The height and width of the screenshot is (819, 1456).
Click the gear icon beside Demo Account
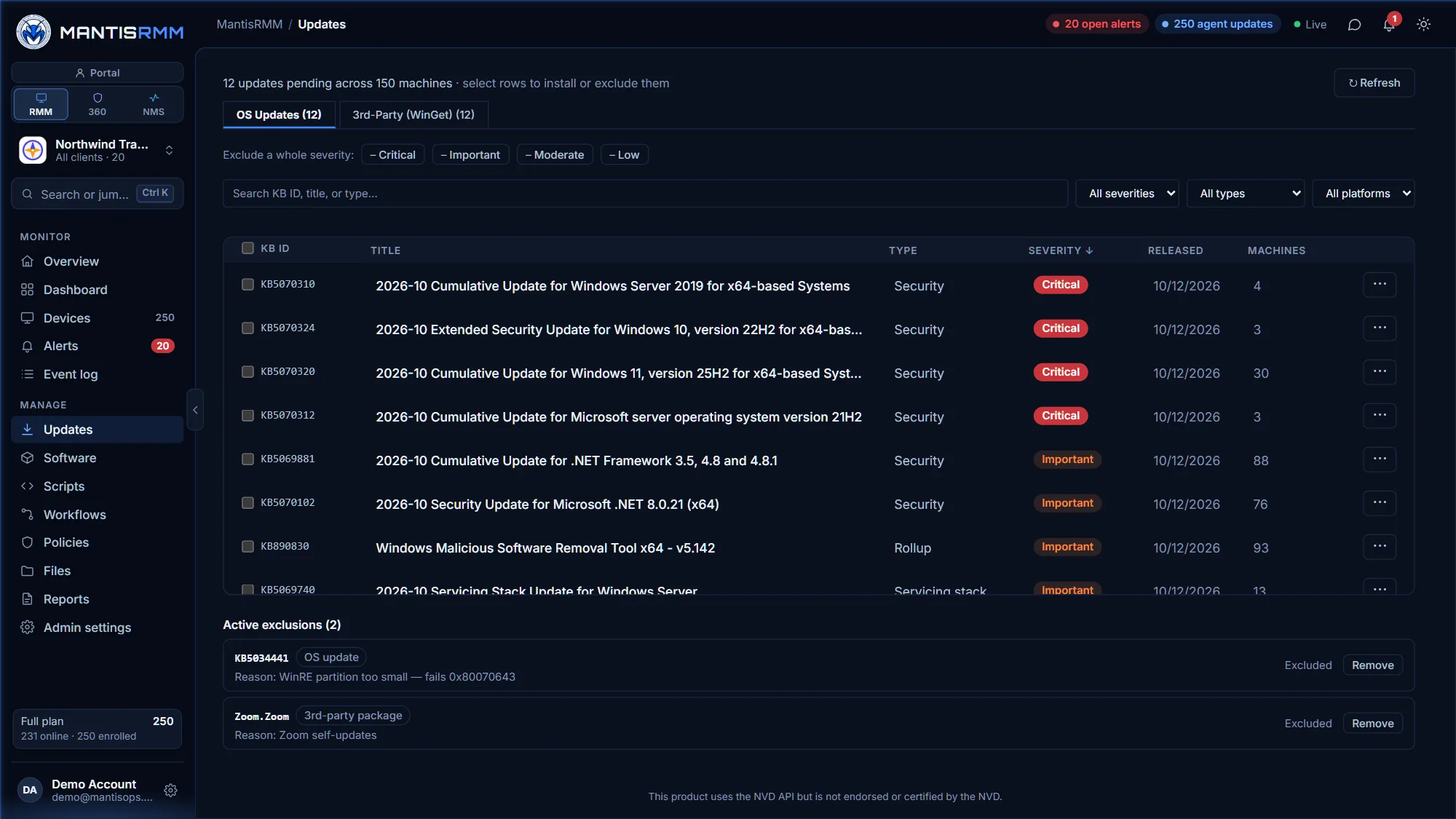(170, 791)
